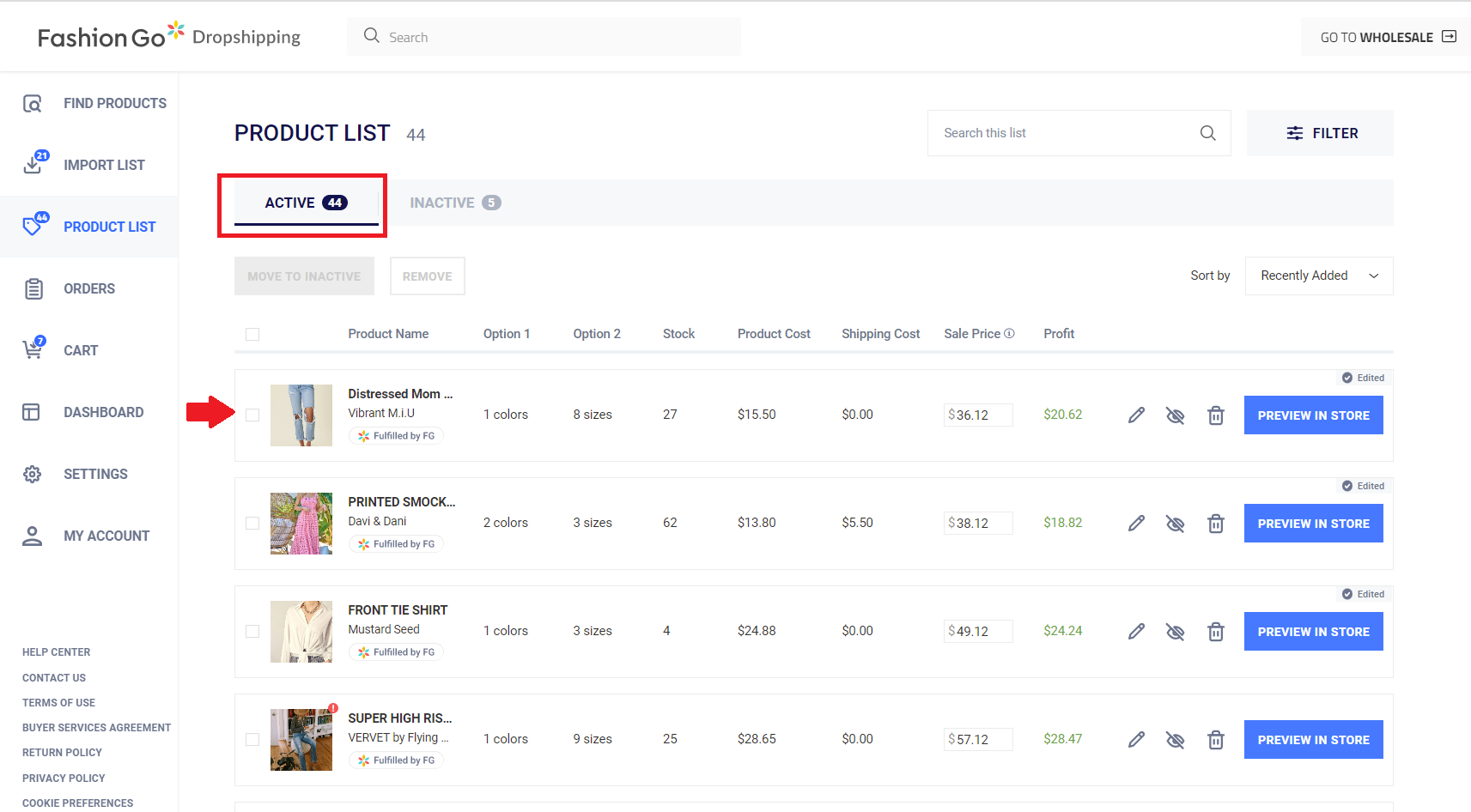Screen dimensions: 1471x812
Task: Click the pencil edit icon for FRONT TIE SHIRT
Action: click(1136, 632)
